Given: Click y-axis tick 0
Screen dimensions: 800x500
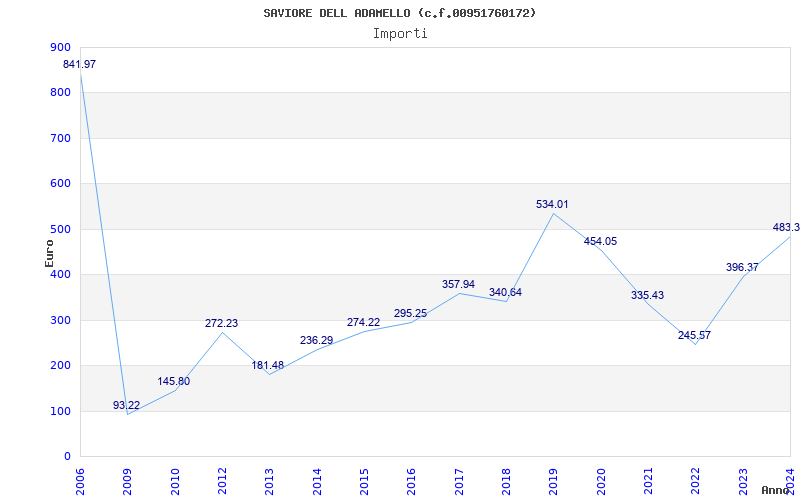Looking at the screenshot, I should pos(67,457).
